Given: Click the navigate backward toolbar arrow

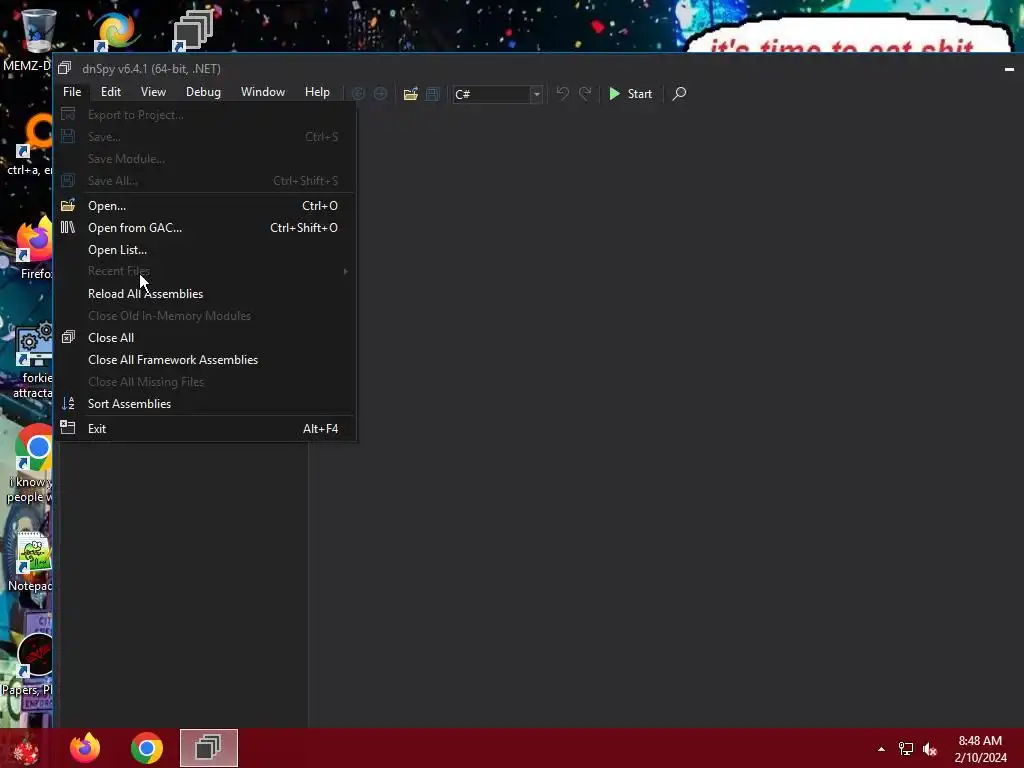Looking at the screenshot, I should [x=358, y=94].
